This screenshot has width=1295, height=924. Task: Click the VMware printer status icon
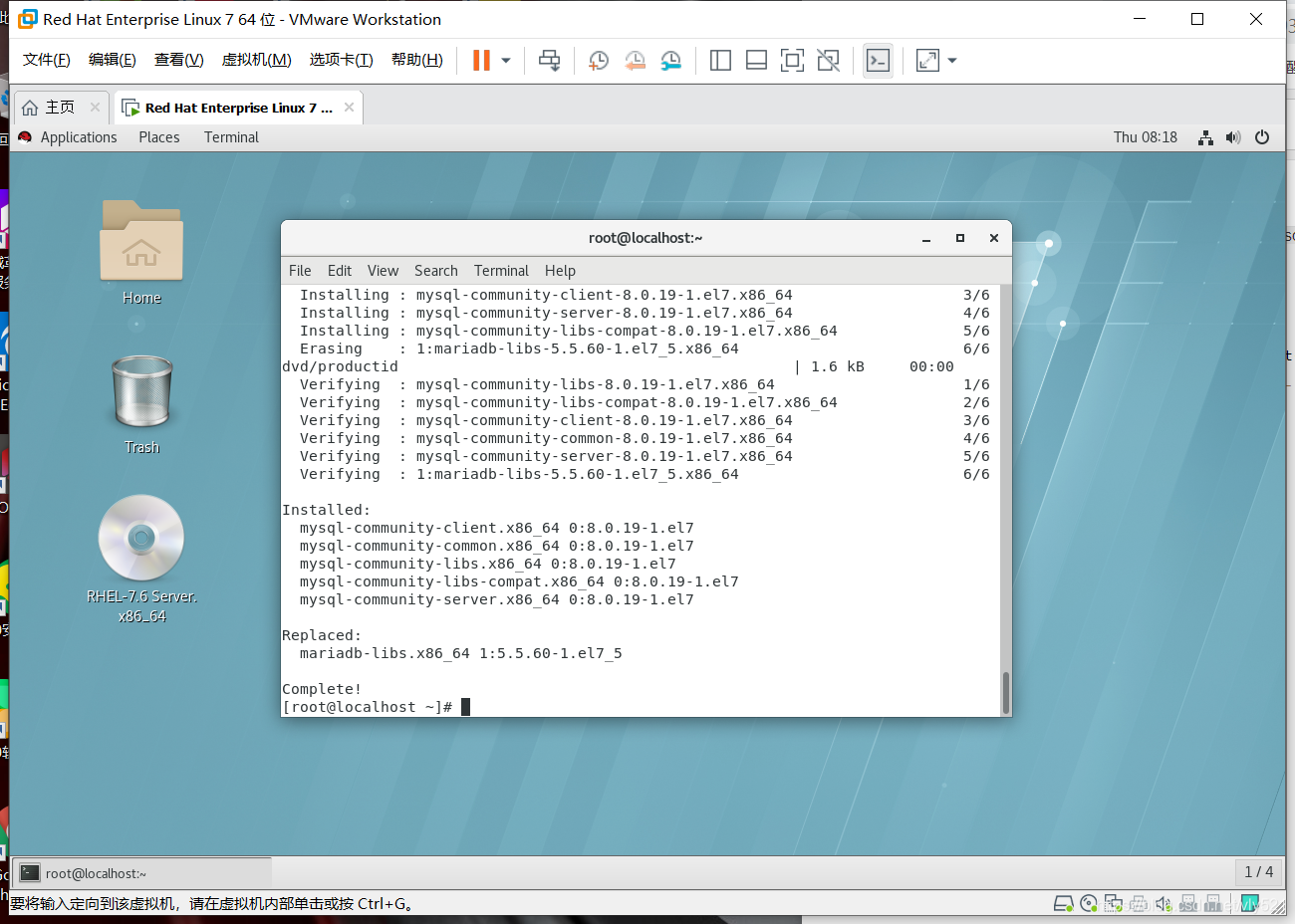pyautogui.click(x=1138, y=904)
